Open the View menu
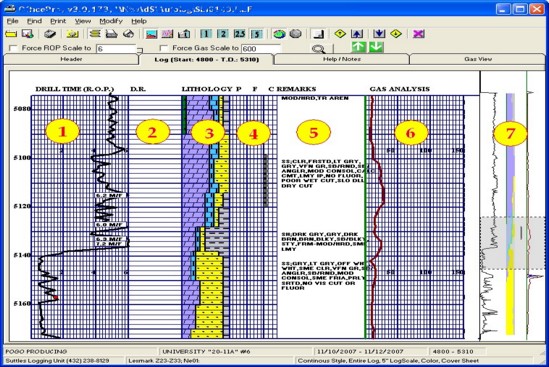Image resolution: width=549 pixels, height=367 pixels. pos(83,21)
